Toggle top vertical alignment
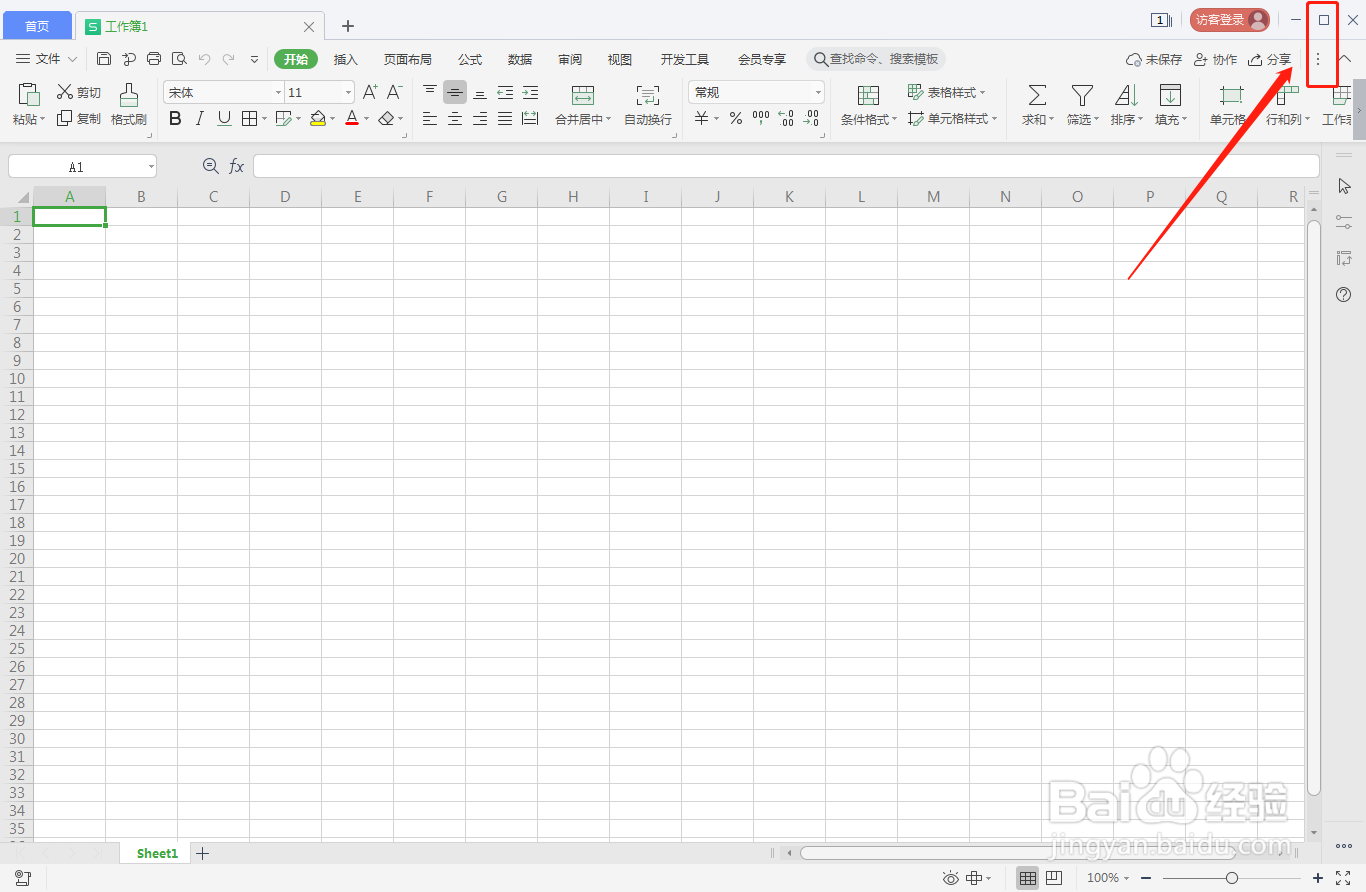 tap(430, 92)
